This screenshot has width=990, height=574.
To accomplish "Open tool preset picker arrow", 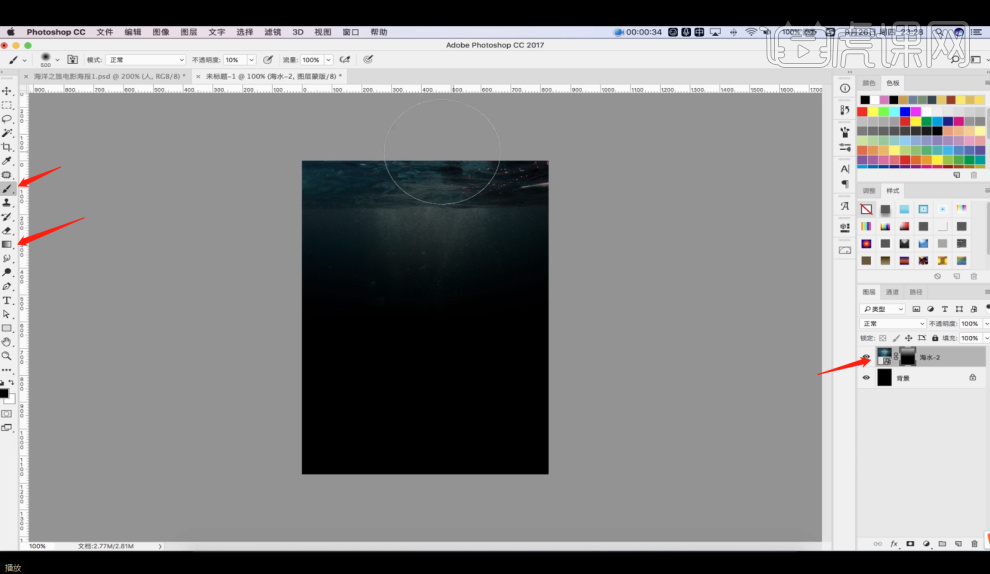I will [25, 60].
